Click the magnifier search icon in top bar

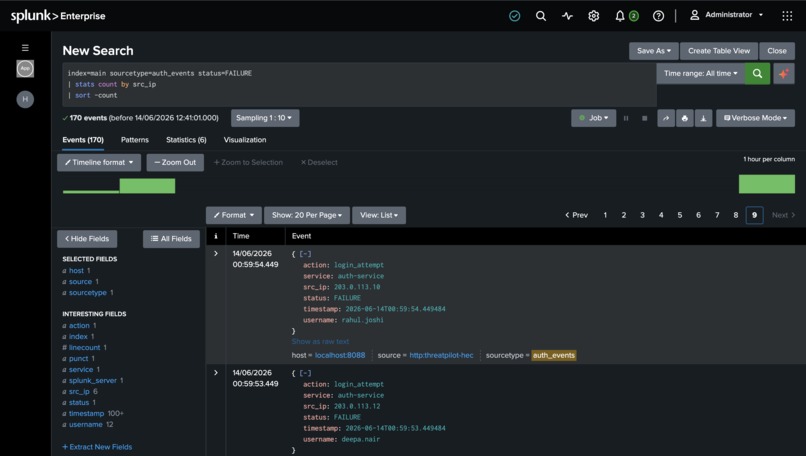(x=541, y=16)
